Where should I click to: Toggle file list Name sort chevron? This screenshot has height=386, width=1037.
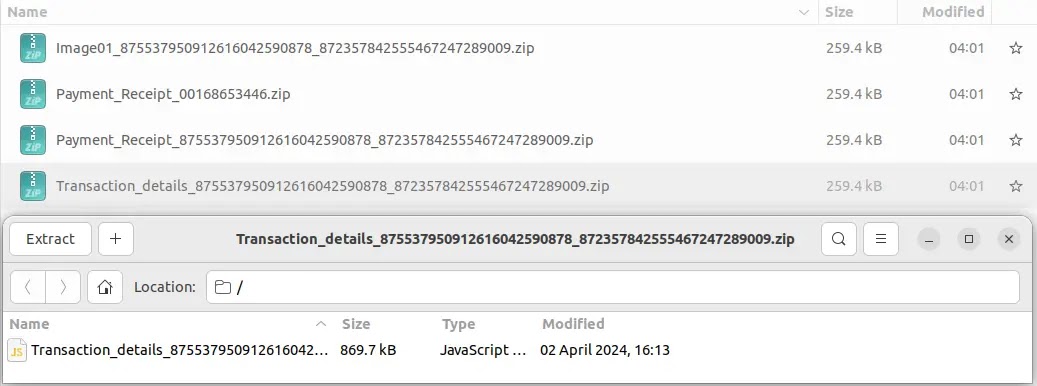click(804, 12)
